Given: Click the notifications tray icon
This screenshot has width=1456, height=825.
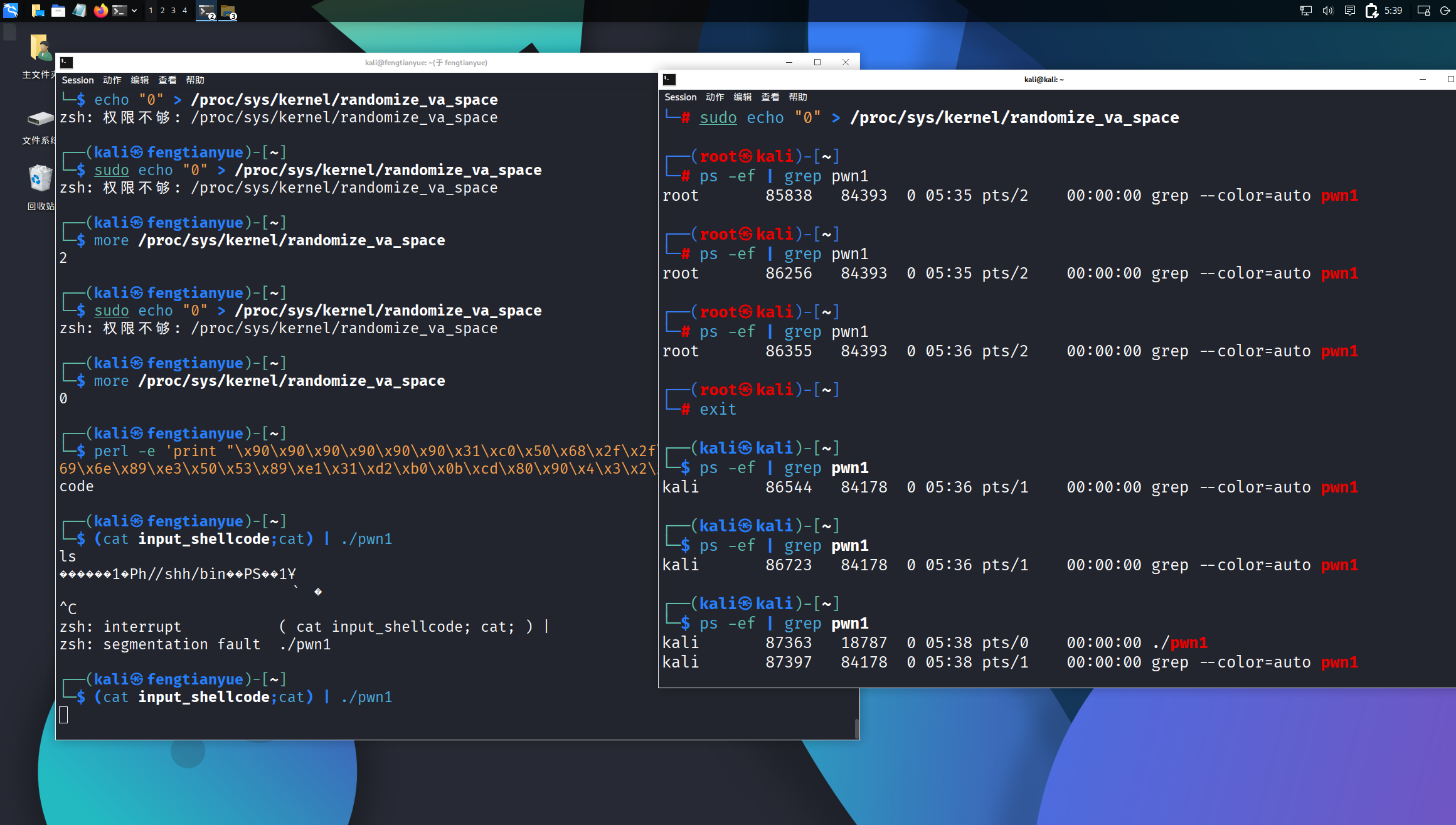Looking at the screenshot, I should (x=1350, y=10).
